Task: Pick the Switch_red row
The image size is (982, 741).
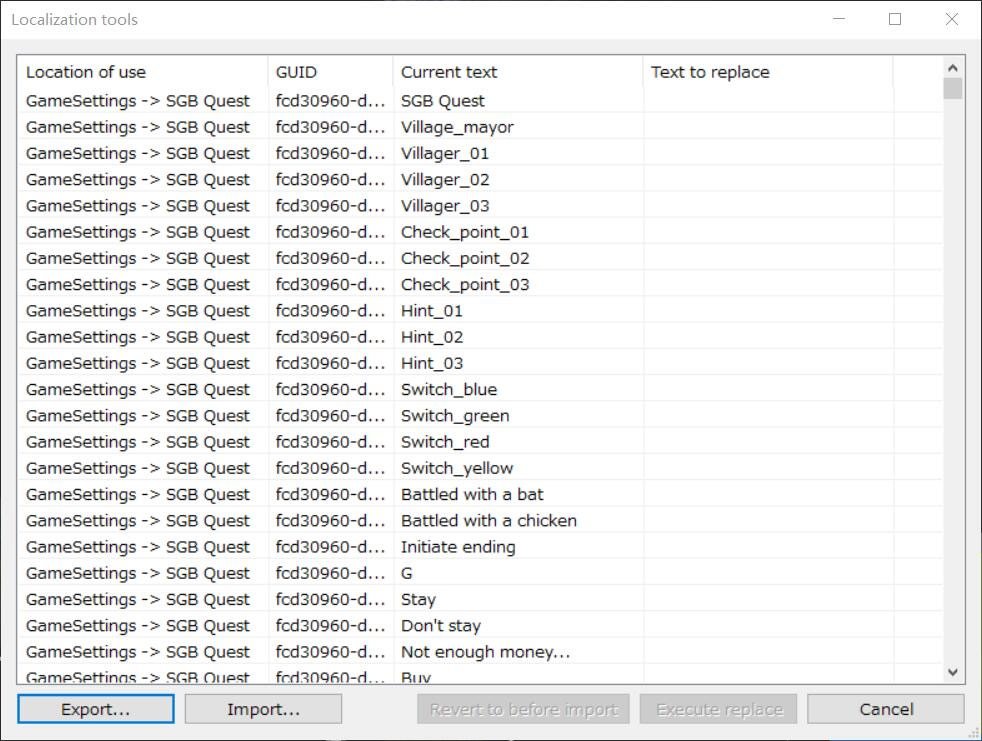Action: 480,442
